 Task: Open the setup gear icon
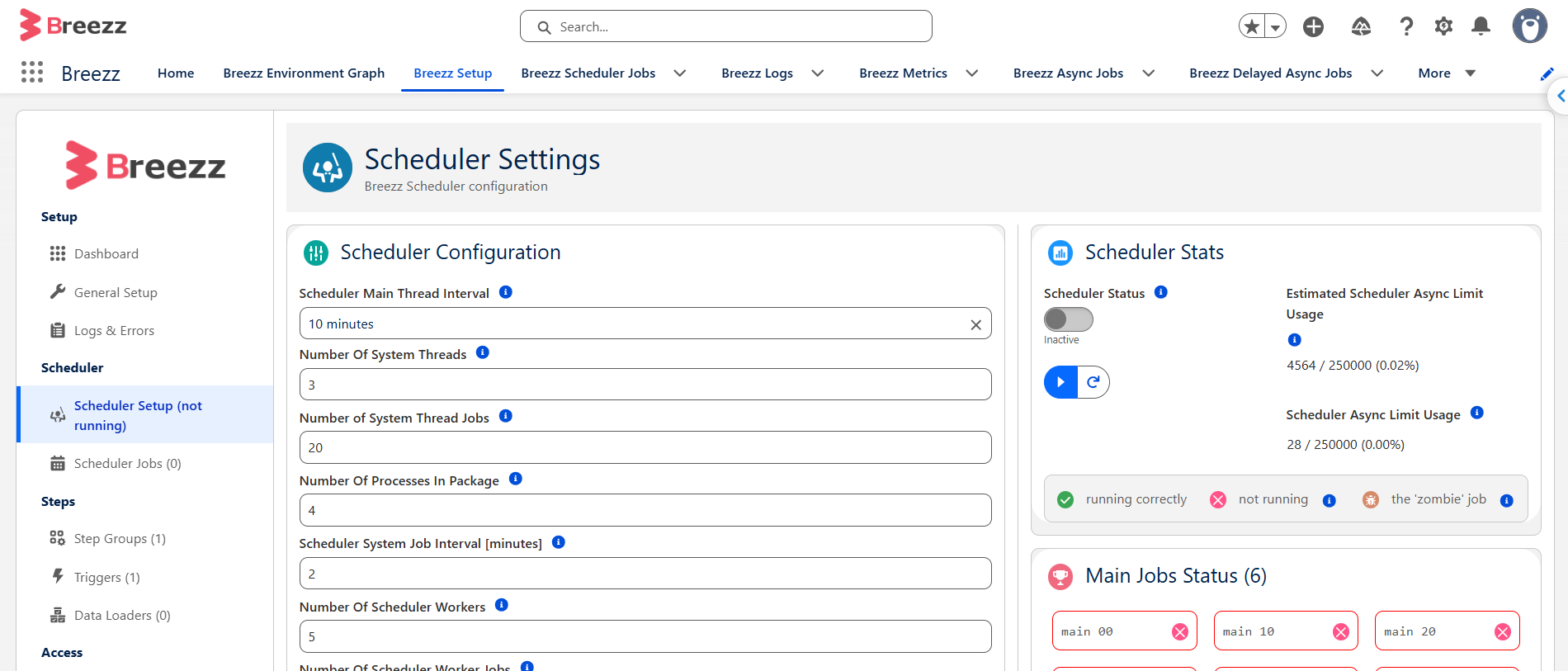point(1443,26)
